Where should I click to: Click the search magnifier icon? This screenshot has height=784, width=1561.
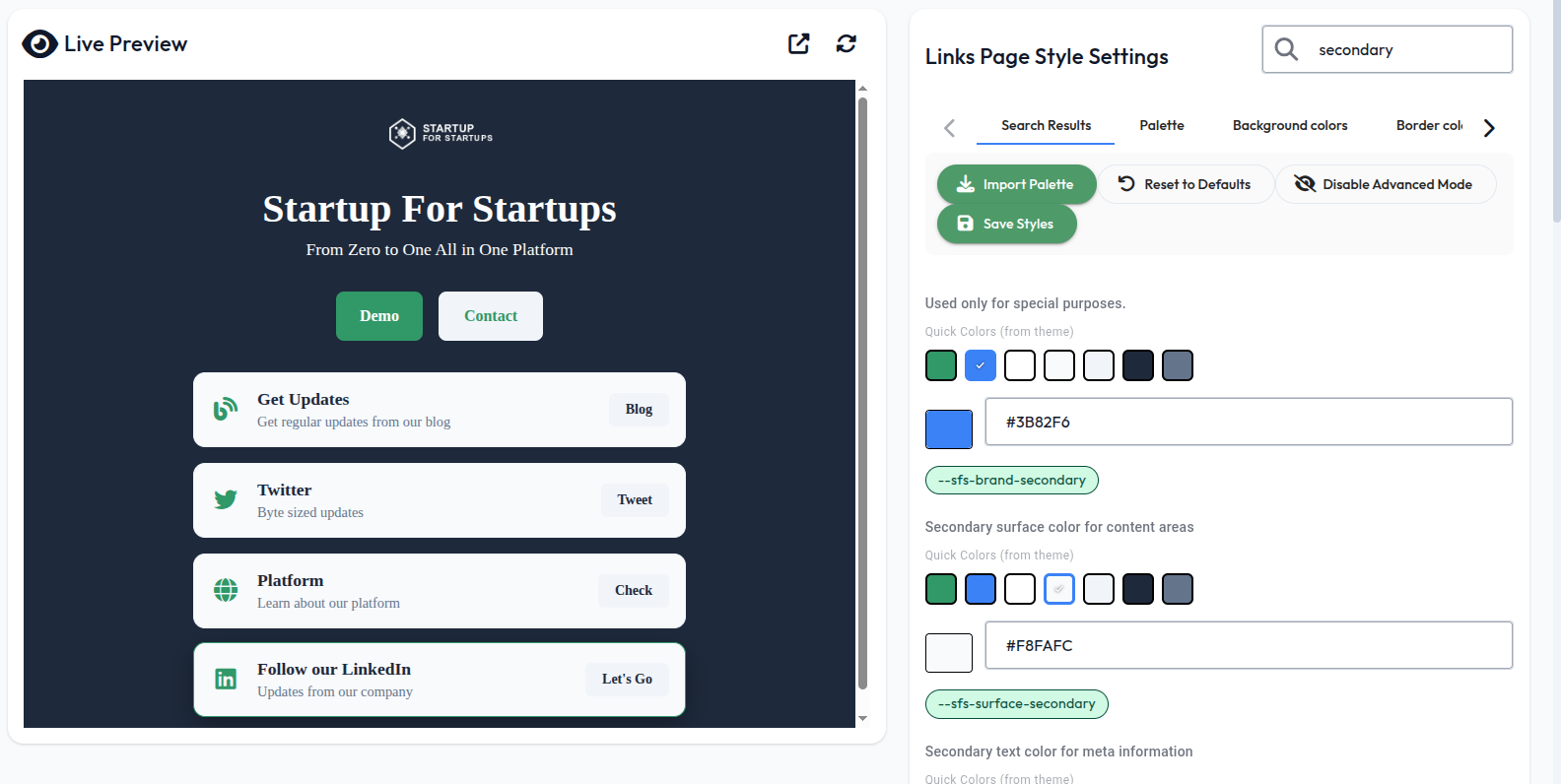click(1286, 49)
